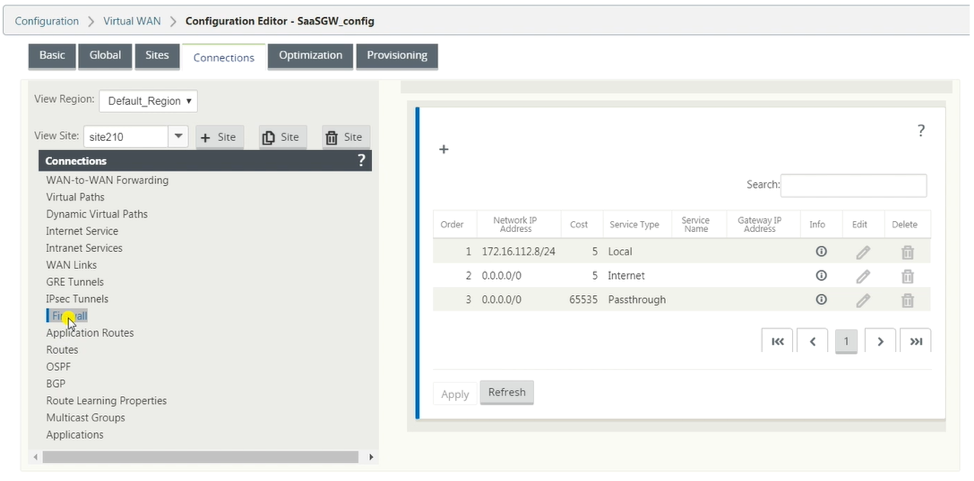The height and width of the screenshot is (481, 974).
Task: Open Dynamic Virtual Paths section
Action: pyautogui.click(x=97, y=214)
